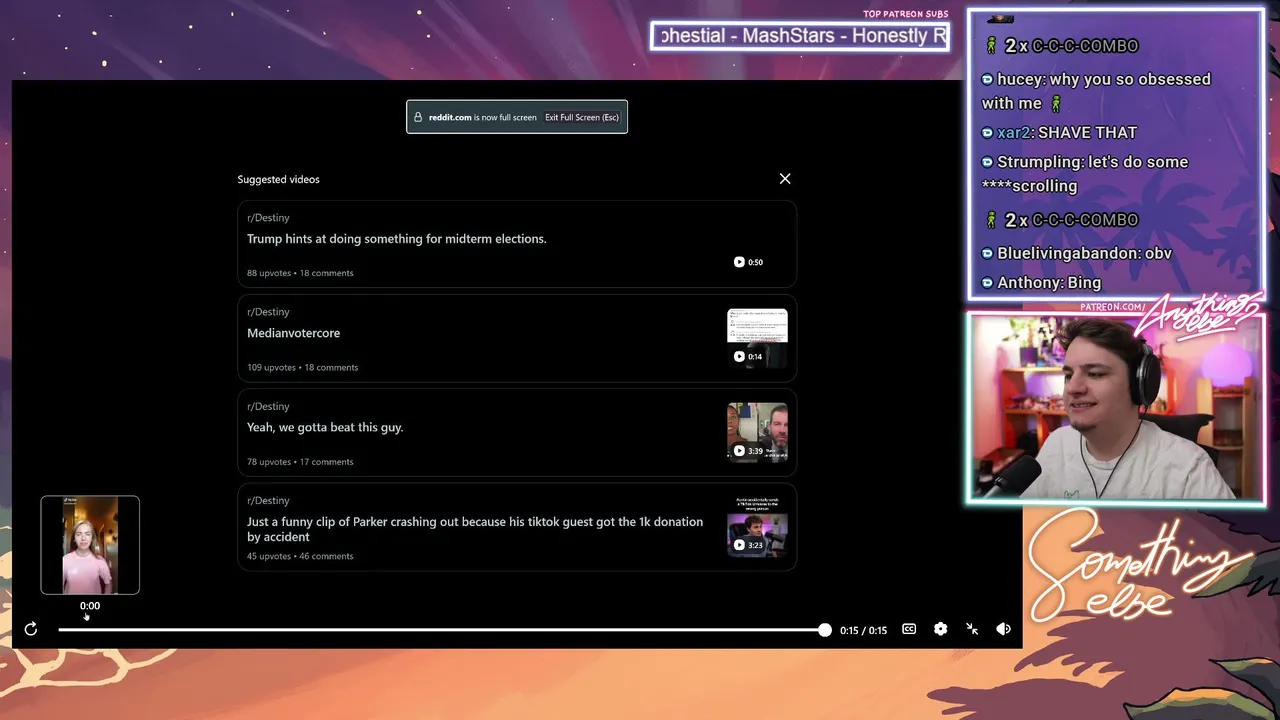Click "78 upvotes • 17 comments" text
The width and height of the screenshot is (1280, 720).
[x=300, y=462]
